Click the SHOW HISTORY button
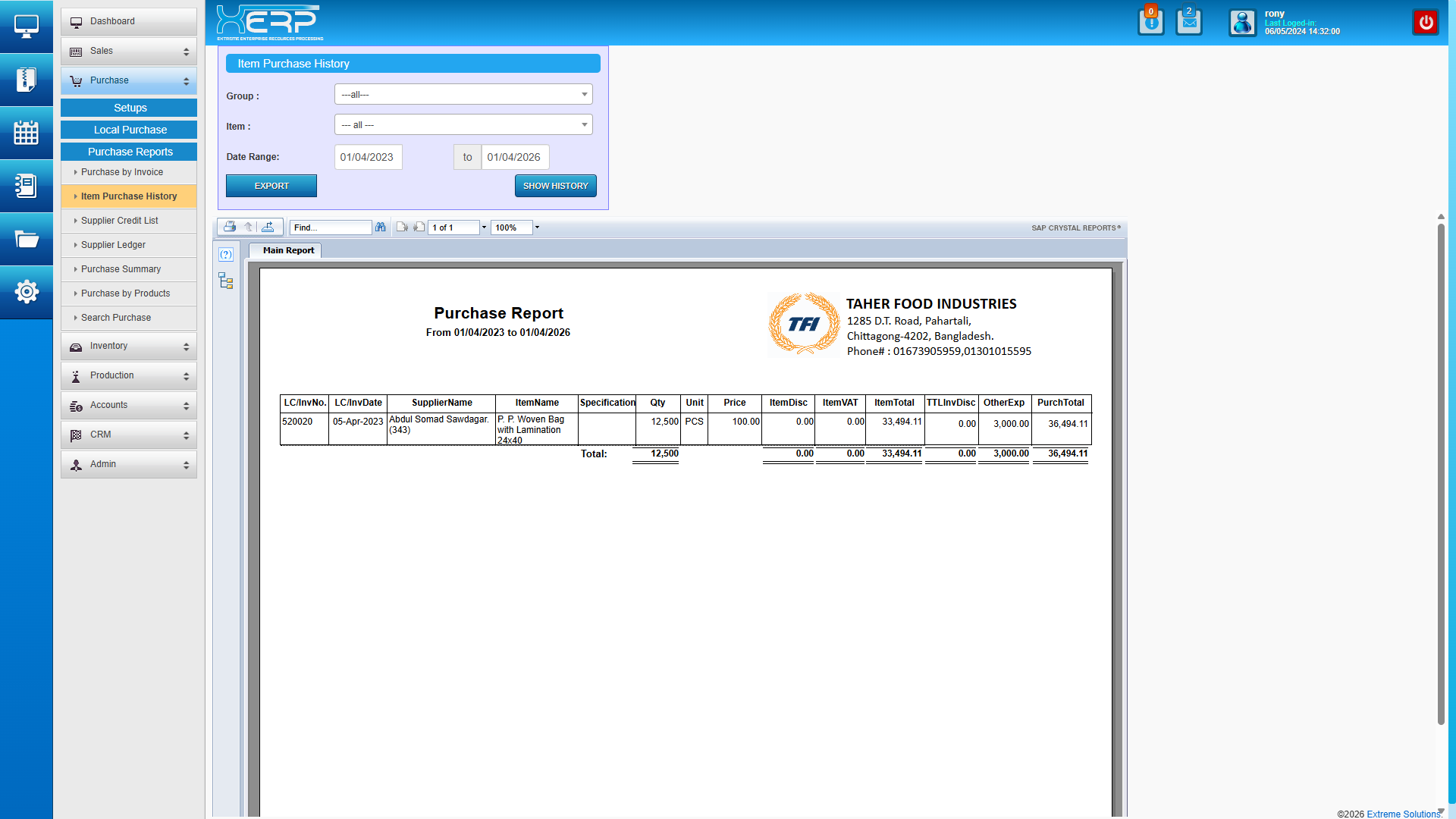Viewport: 1456px width, 819px height. pos(555,186)
